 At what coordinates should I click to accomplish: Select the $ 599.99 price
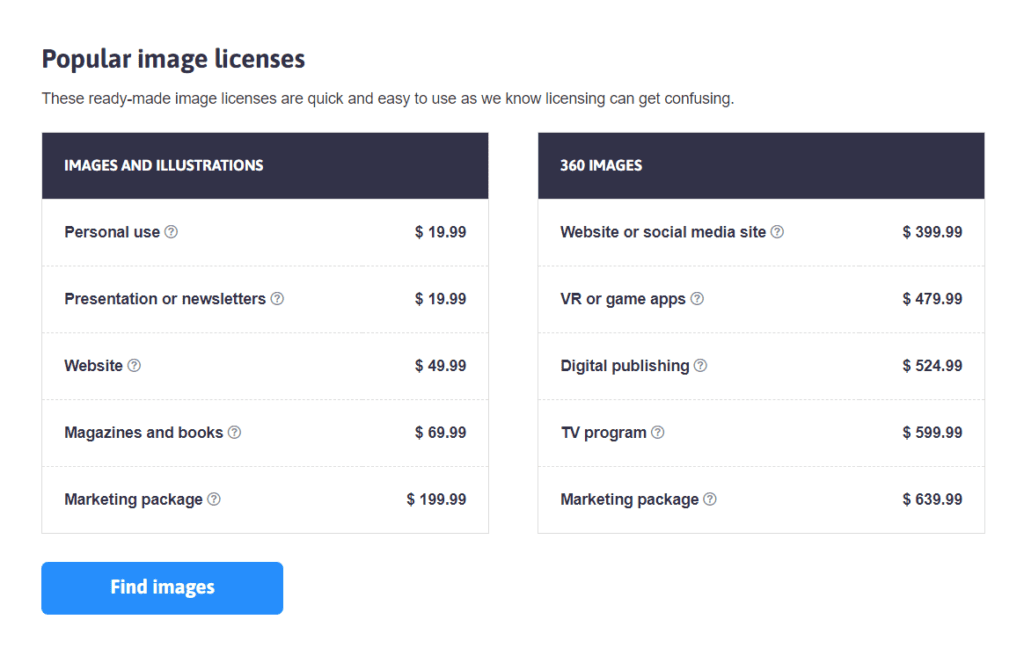tap(933, 432)
